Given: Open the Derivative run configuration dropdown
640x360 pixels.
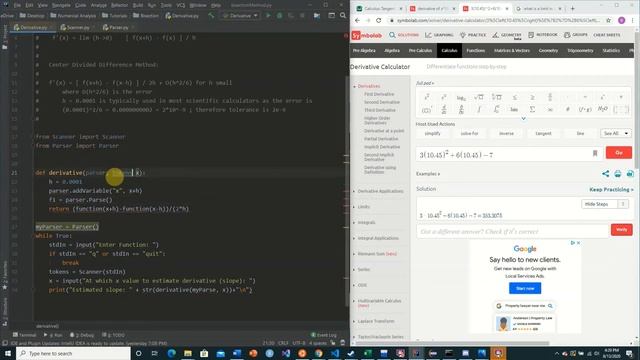Looking at the screenshot, I should click(240, 16).
